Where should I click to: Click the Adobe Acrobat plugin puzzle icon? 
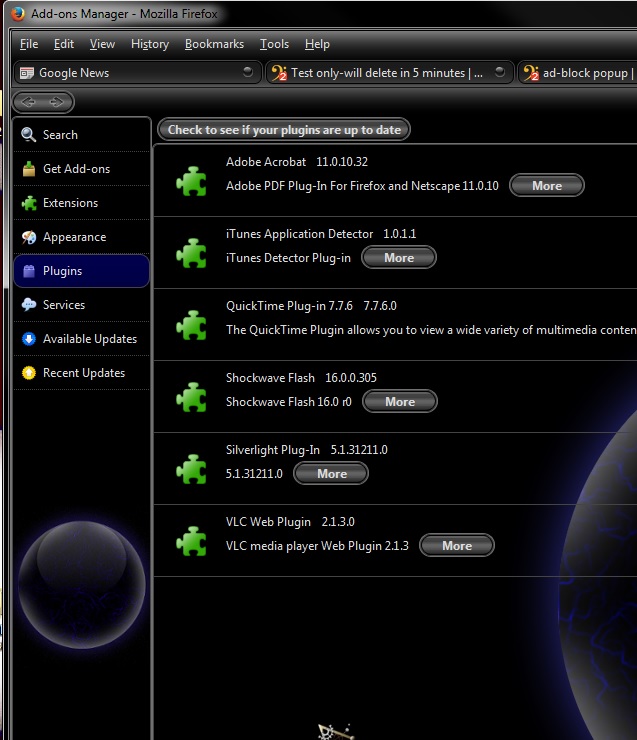click(191, 181)
